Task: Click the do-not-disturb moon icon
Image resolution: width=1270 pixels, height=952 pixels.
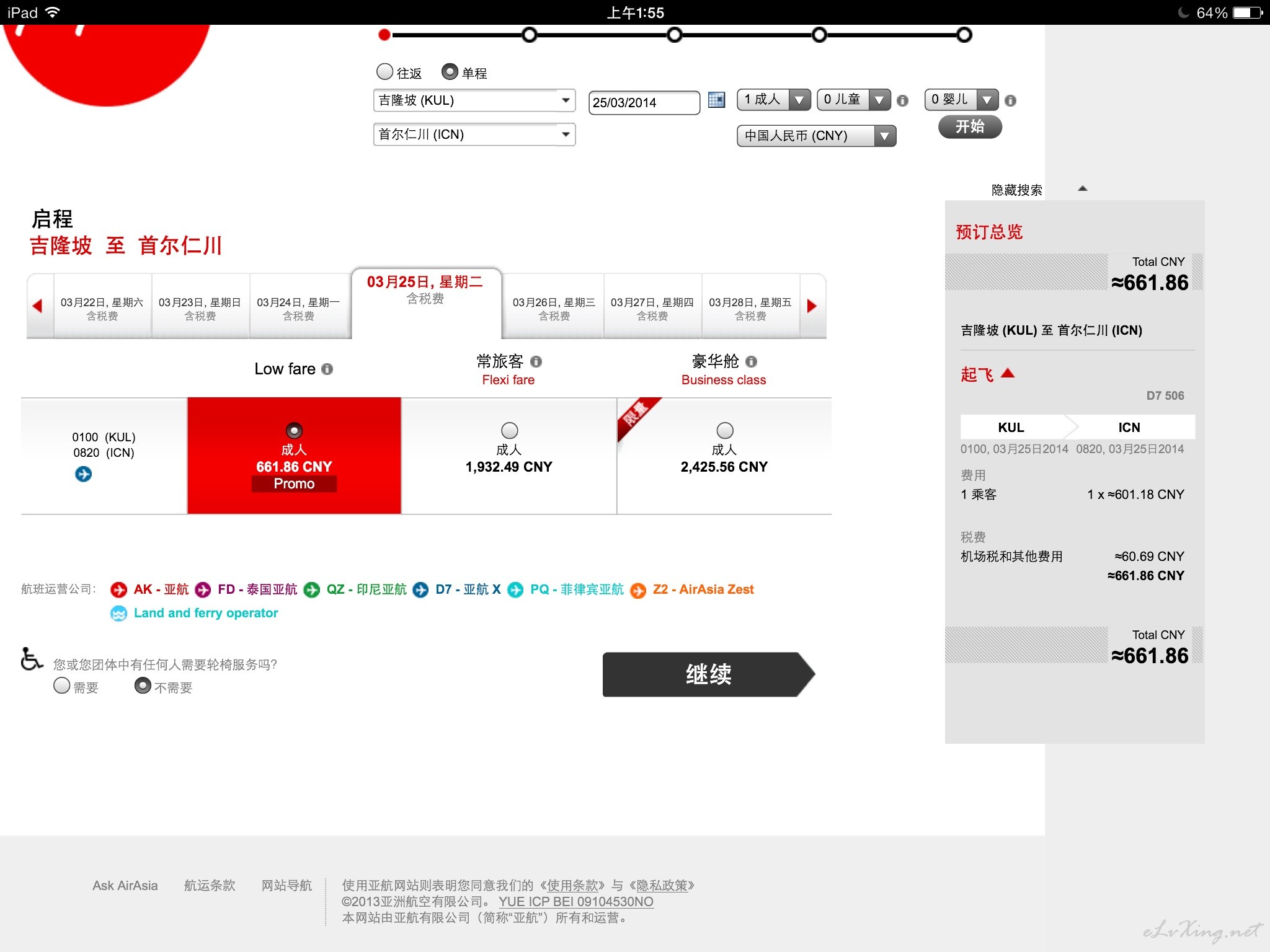Action: [1183, 12]
